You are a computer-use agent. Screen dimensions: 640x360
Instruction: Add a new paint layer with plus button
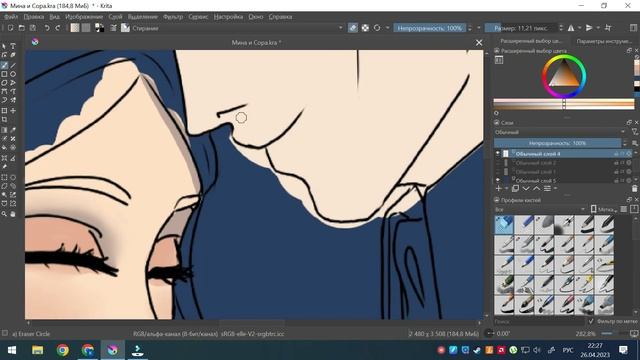(x=498, y=188)
